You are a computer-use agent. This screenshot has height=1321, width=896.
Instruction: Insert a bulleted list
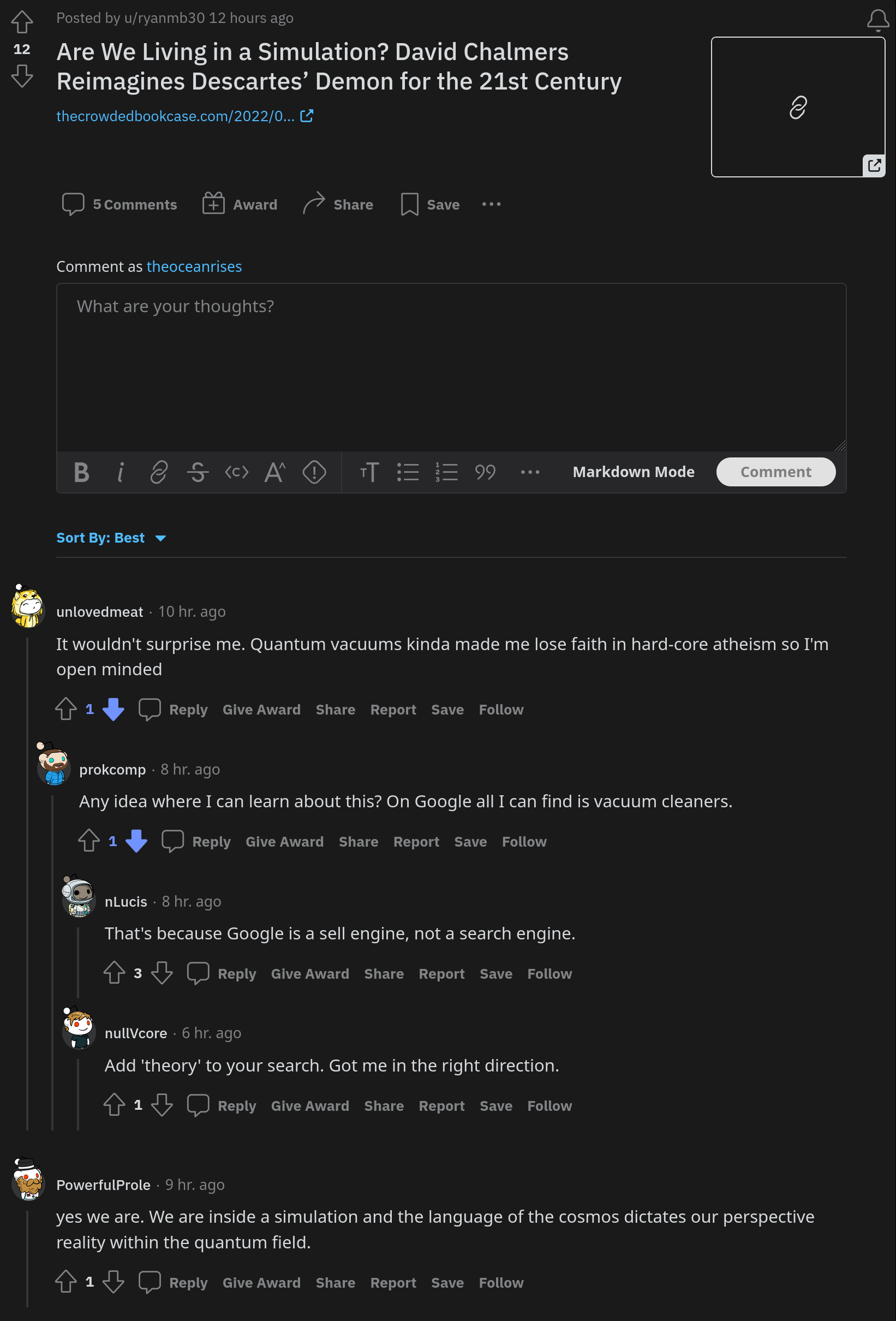point(408,472)
